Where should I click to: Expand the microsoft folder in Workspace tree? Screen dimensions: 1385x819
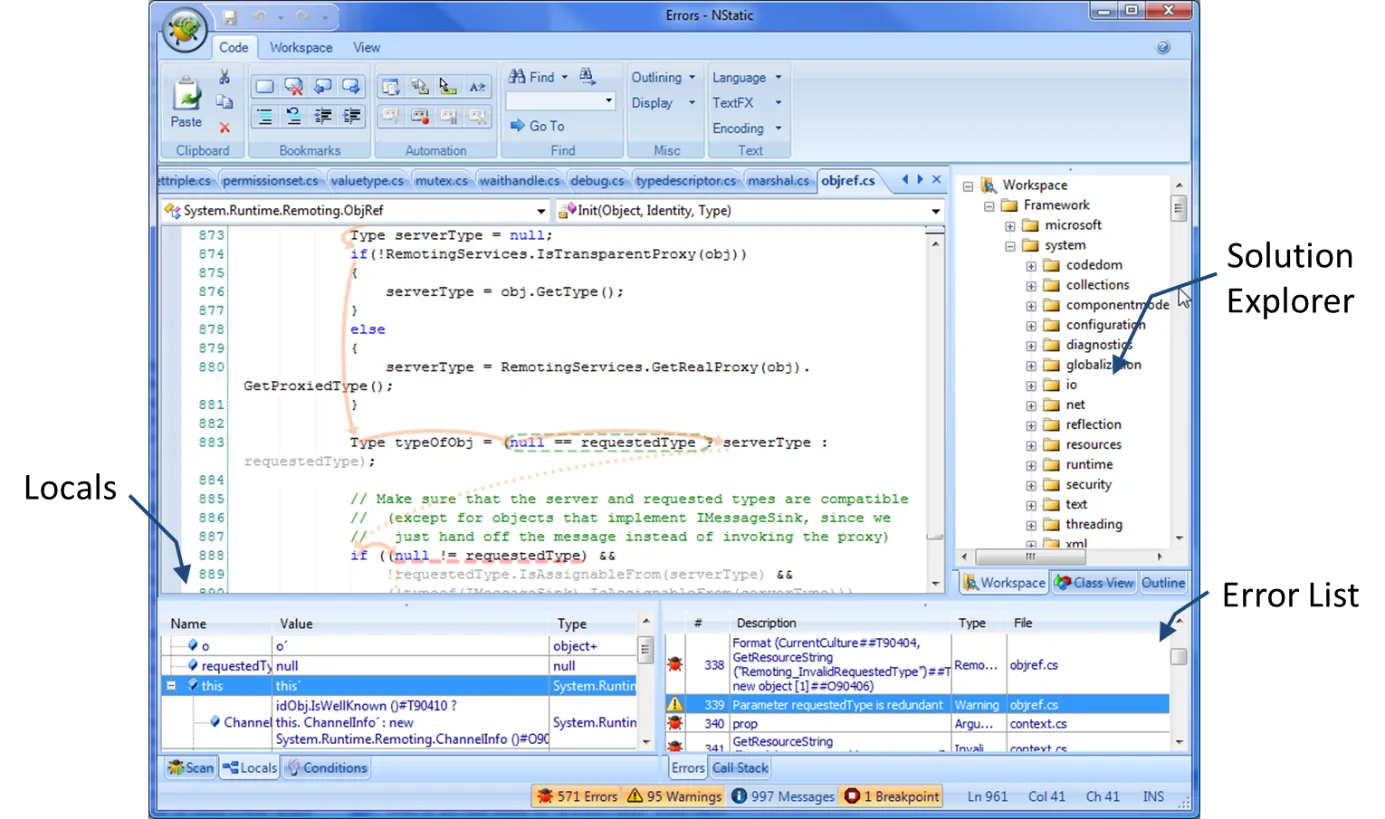(x=1011, y=225)
